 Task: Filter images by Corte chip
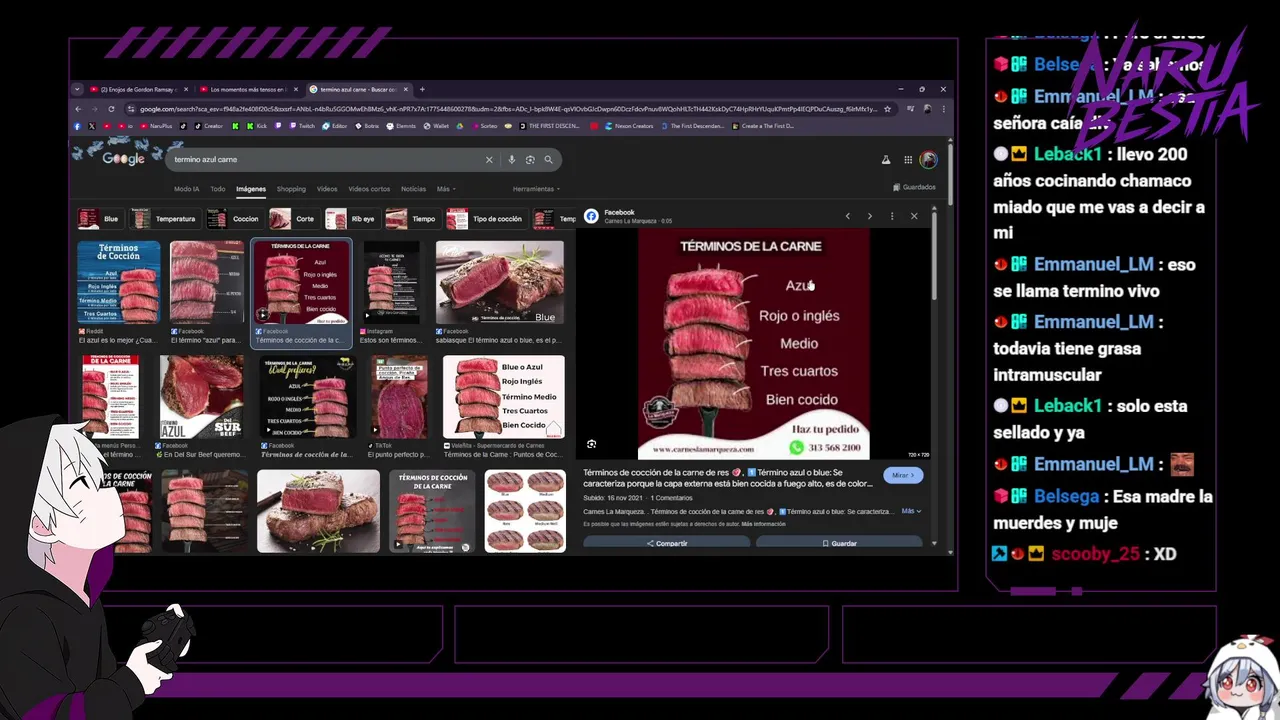click(293, 219)
